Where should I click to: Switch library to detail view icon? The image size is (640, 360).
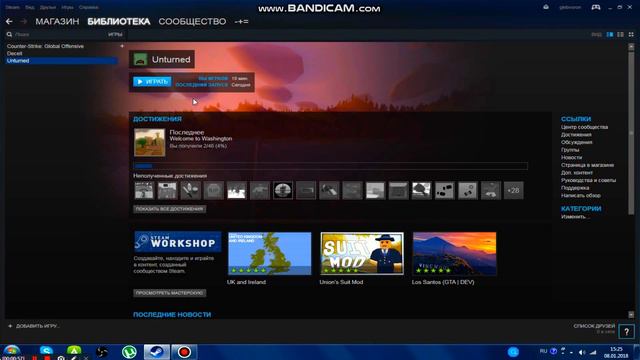pyautogui.click(x=610, y=35)
